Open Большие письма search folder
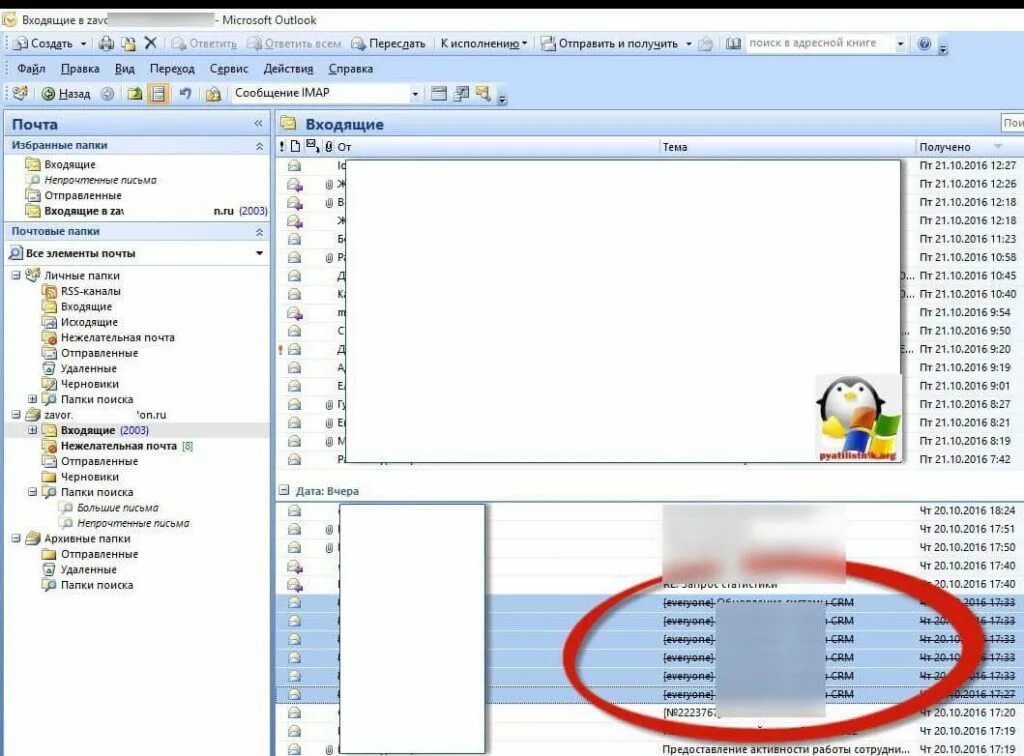Screen dimensions: 1024x756 117,508
